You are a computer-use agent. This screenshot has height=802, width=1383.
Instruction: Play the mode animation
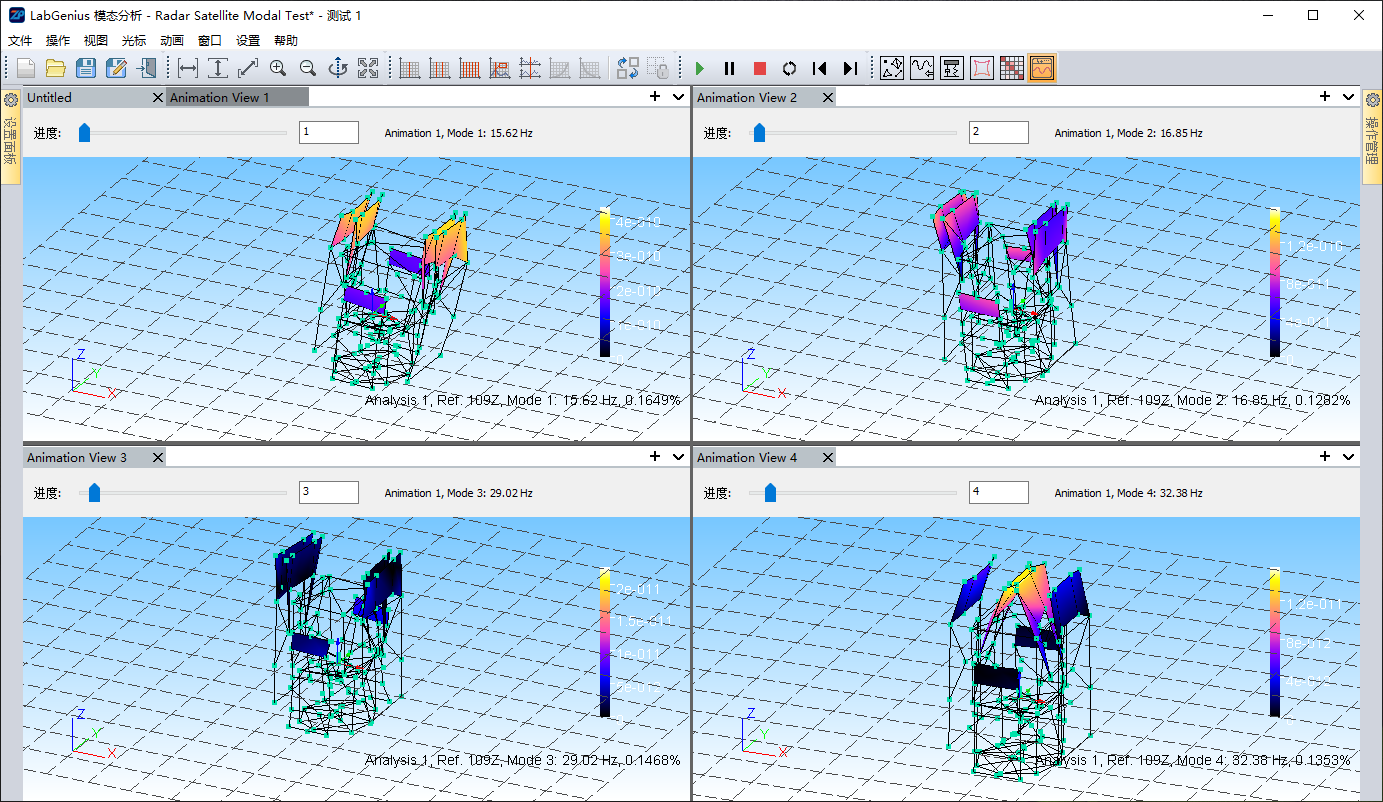[x=700, y=68]
